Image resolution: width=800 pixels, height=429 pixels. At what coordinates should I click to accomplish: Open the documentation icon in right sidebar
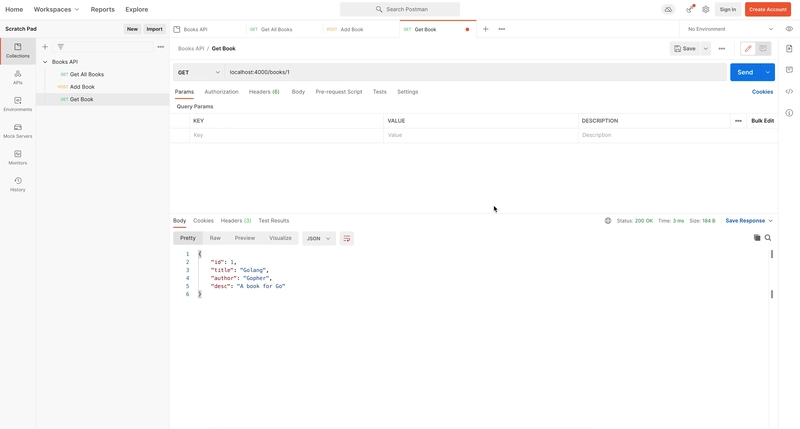(789, 48)
